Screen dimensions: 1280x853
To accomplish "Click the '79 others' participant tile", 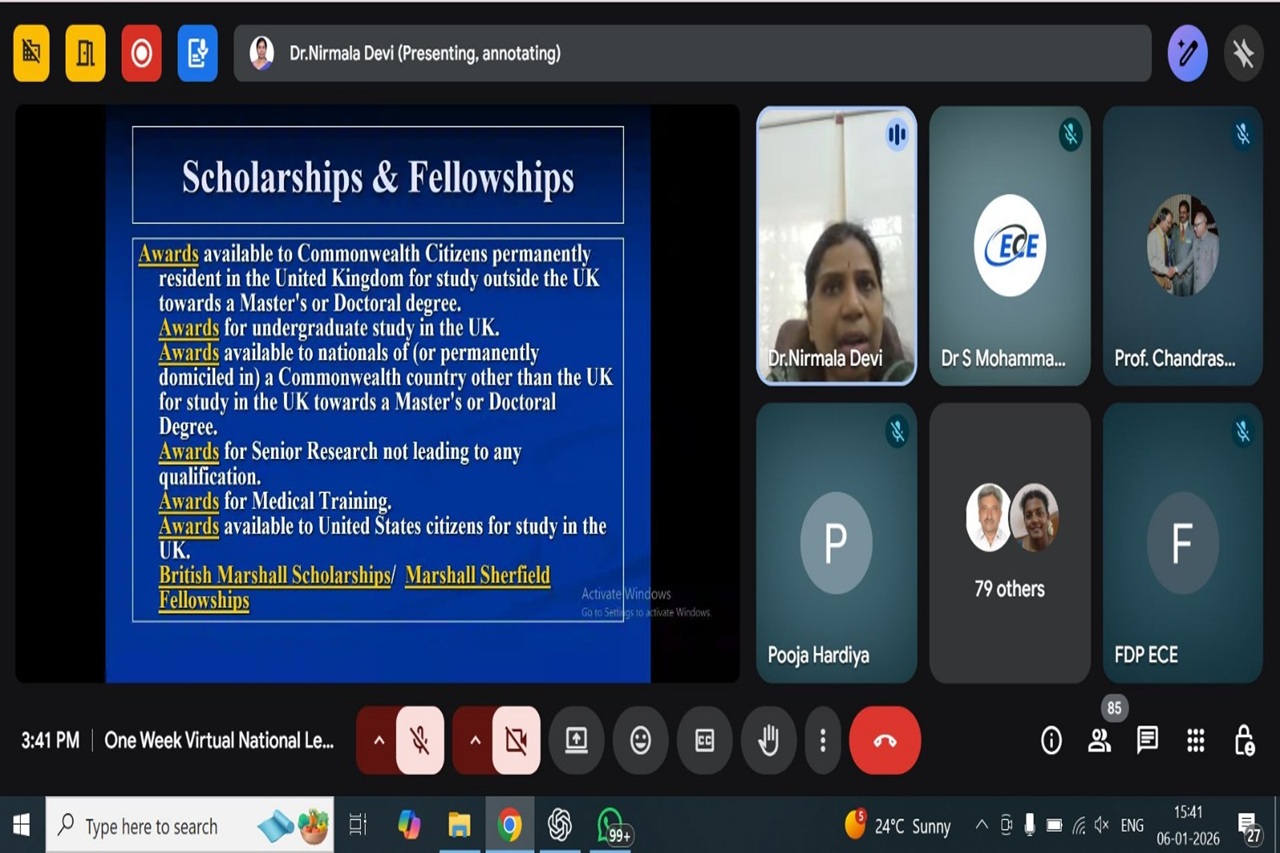I will point(1009,543).
